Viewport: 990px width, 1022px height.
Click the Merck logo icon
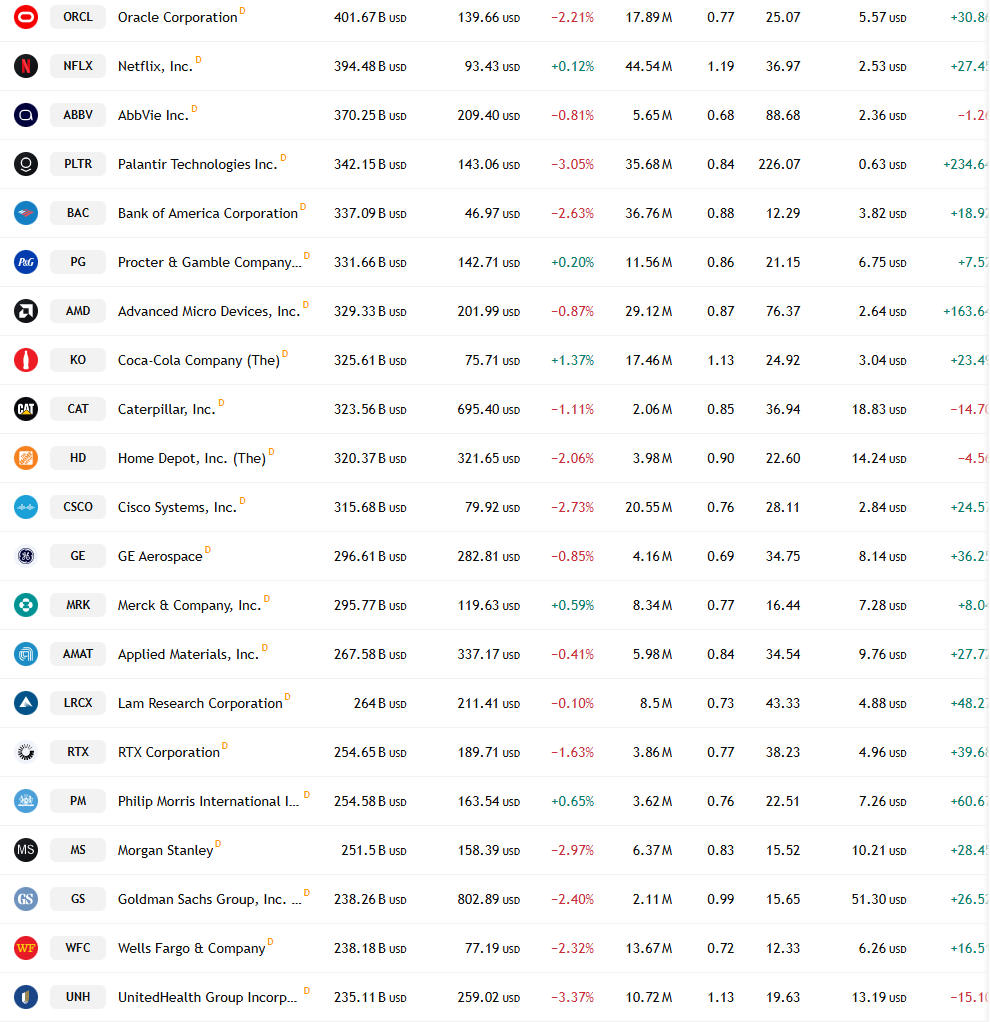click(x=26, y=605)
